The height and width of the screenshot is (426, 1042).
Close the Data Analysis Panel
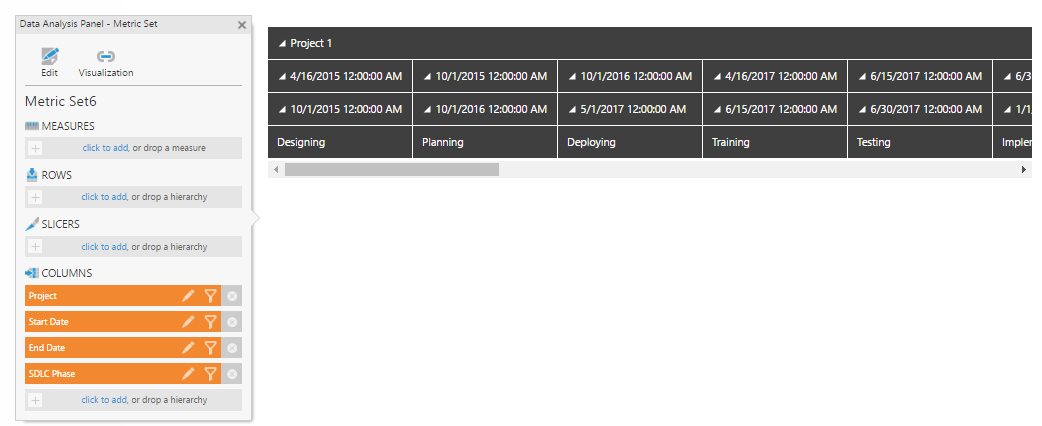242,25
